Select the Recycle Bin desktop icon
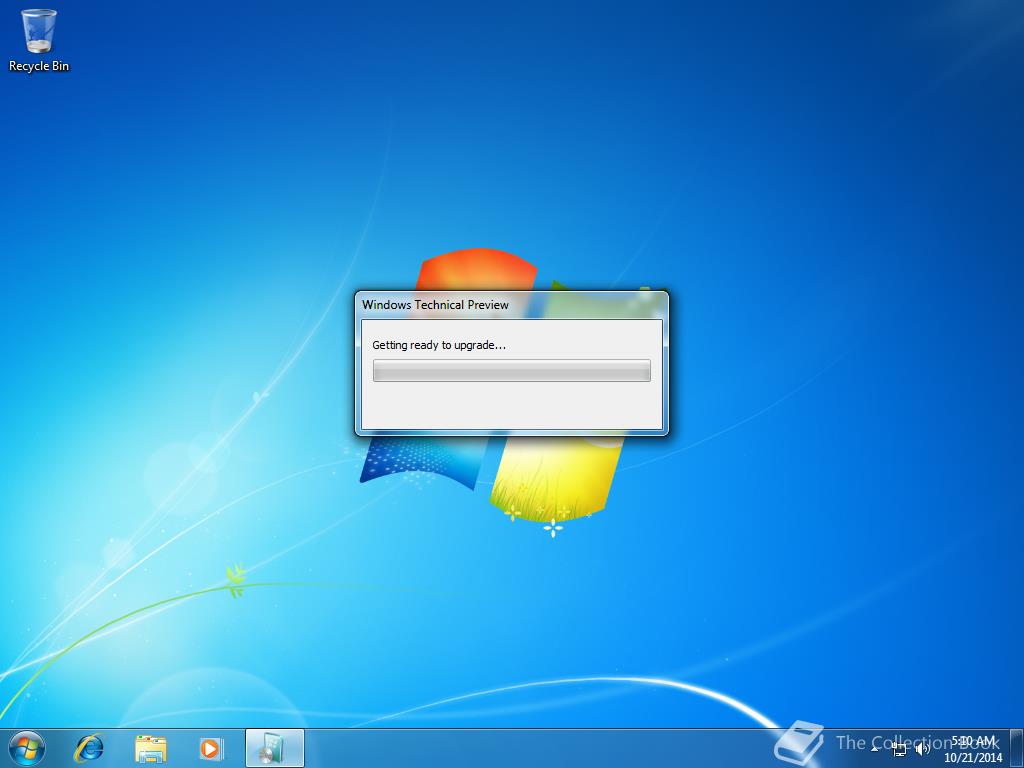The image size is (1024, 768). click(39, 40)
